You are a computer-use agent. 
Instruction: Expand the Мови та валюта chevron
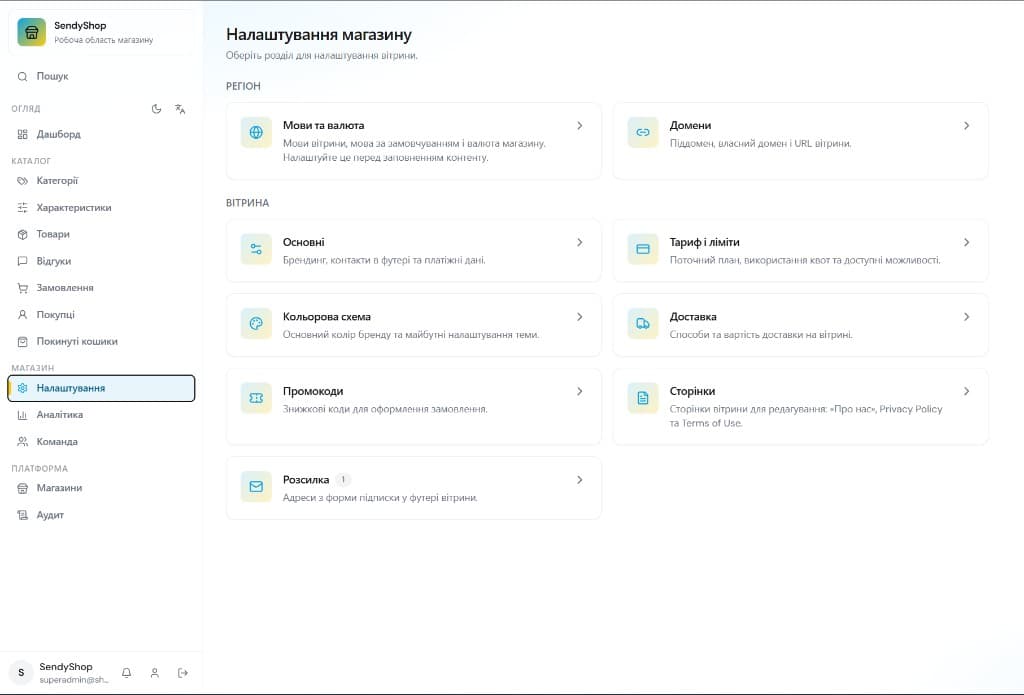579,125
